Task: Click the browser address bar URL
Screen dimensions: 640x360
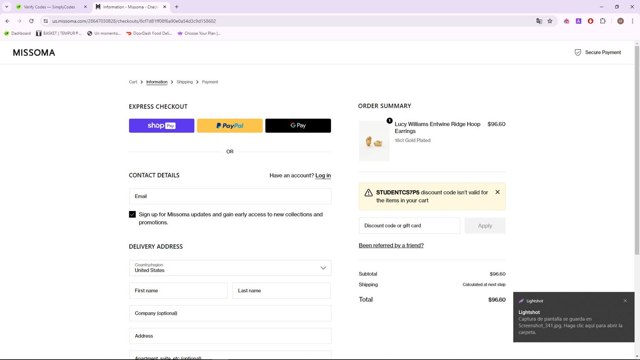Action: click(x=134, y=21)
